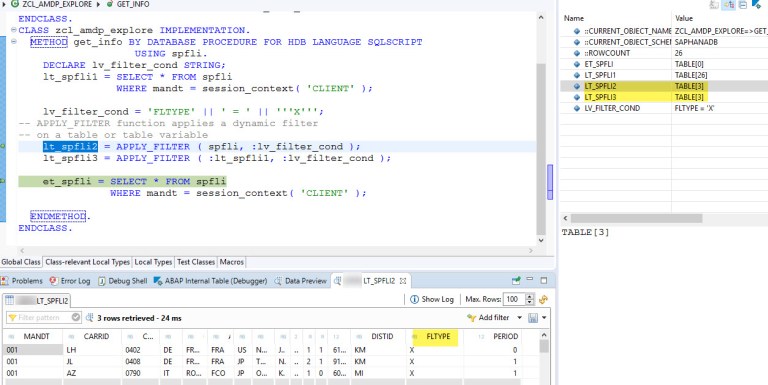Click the diamond icon of the ::ROWCOUNT variable
The width and height of the screenshot is (768, 385).
click(x=577, y=53)
